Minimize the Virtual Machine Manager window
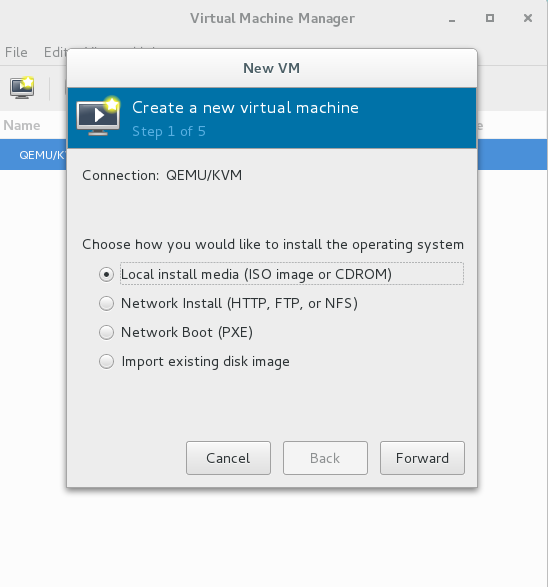 point(452,19)
